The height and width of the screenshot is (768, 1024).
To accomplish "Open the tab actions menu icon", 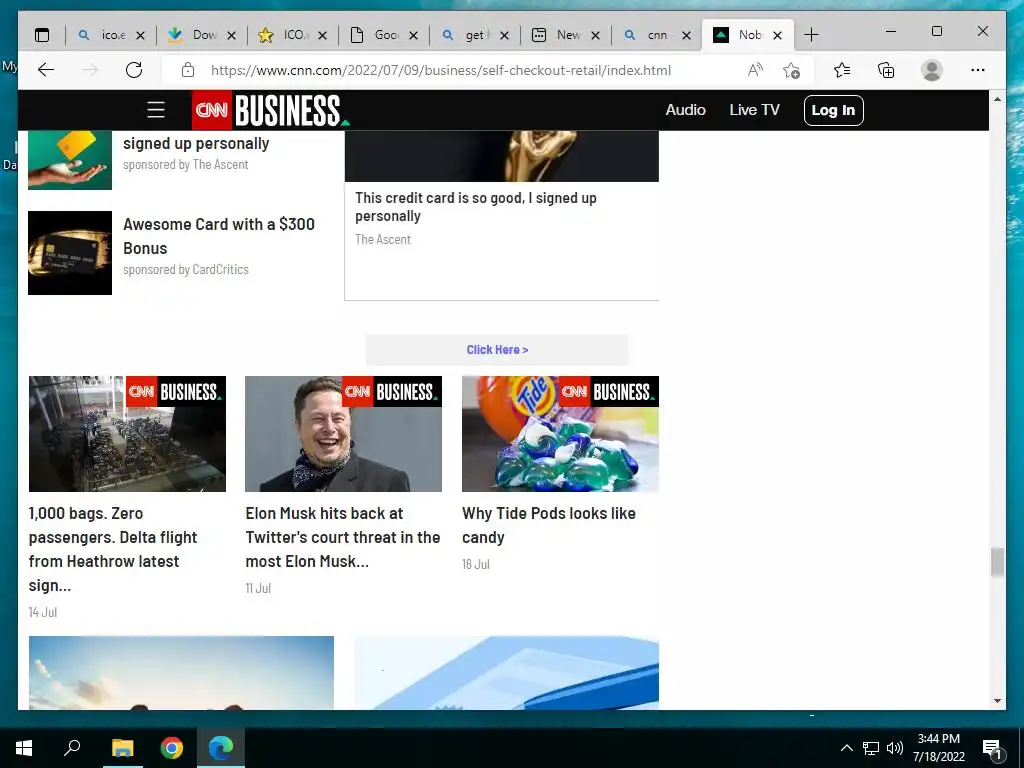I will (x=42, y=35).
